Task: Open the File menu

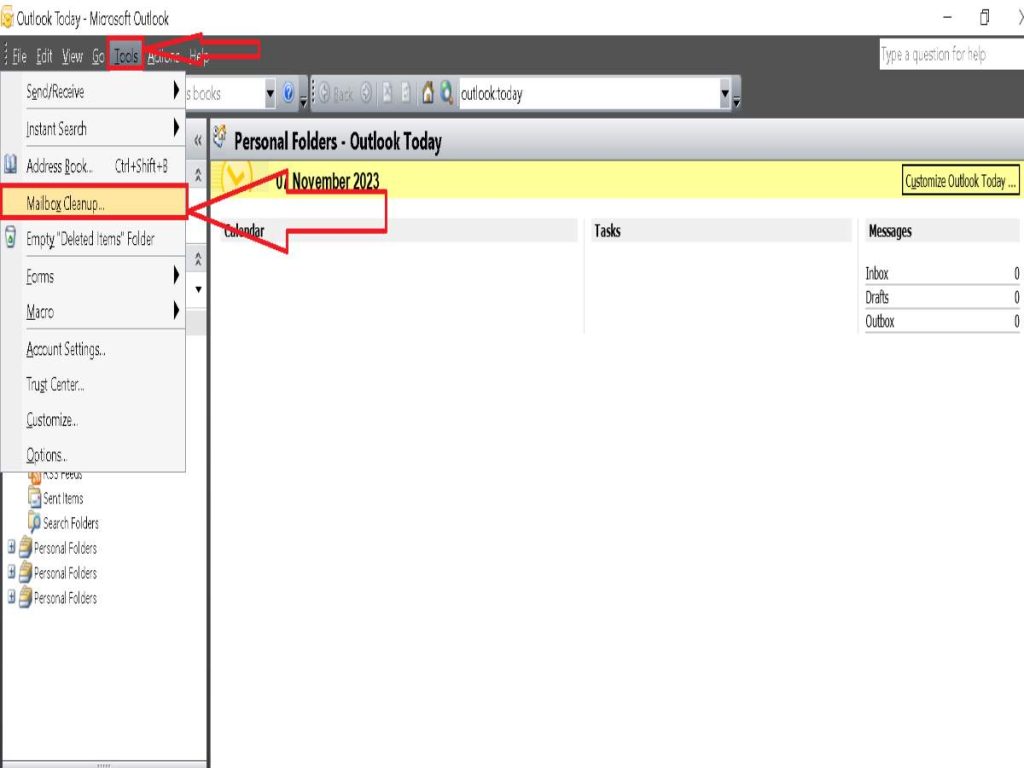Action: (x=20, y=57)
